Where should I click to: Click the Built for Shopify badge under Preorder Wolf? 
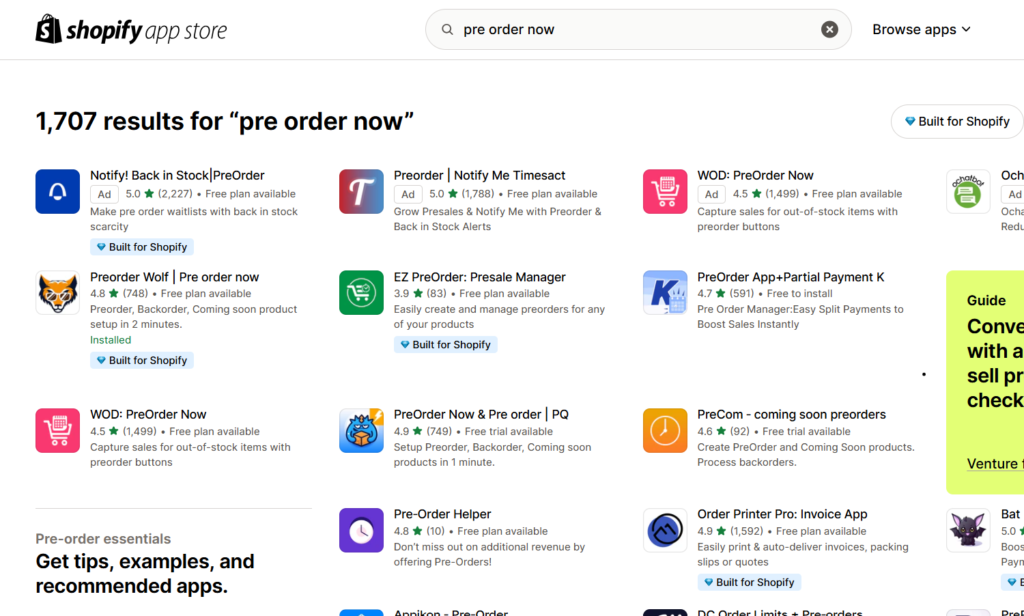point(142,360)
